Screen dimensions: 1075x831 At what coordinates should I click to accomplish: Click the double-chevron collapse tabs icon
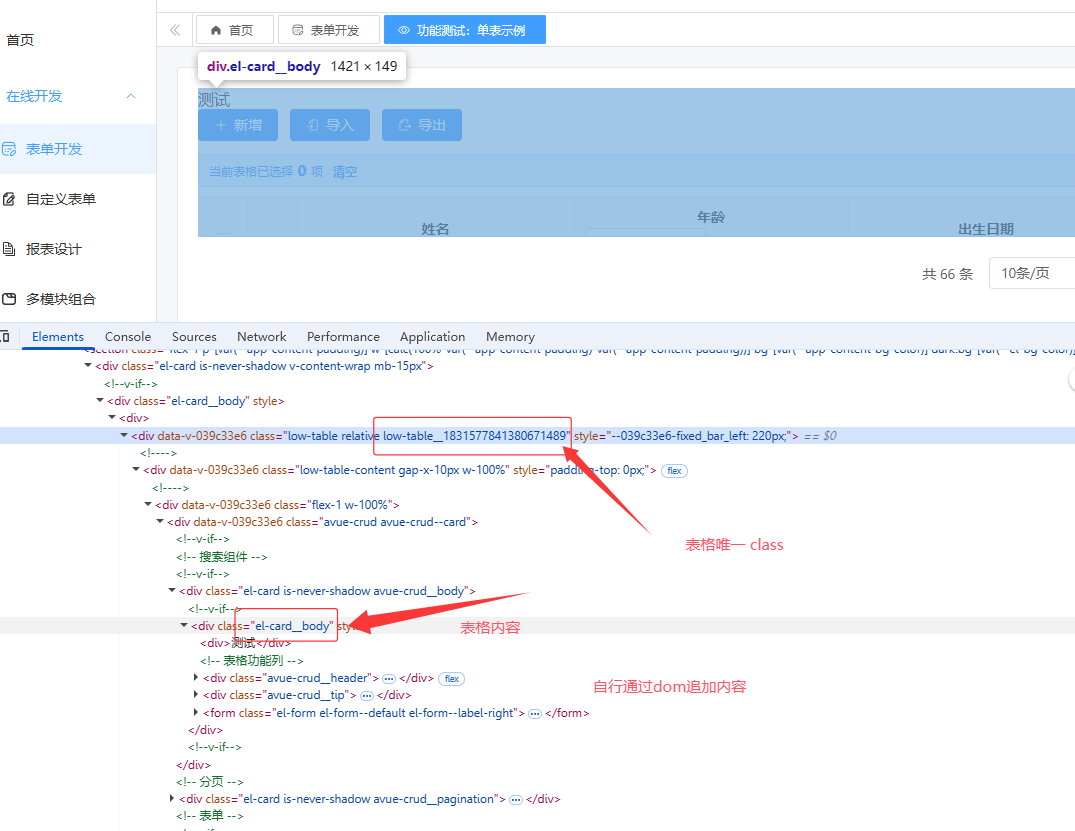(x=175, y=30)
